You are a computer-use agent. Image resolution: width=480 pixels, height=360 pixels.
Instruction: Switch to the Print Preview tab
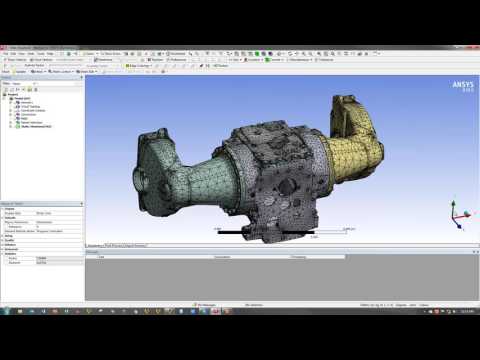[x=114, y=246]
